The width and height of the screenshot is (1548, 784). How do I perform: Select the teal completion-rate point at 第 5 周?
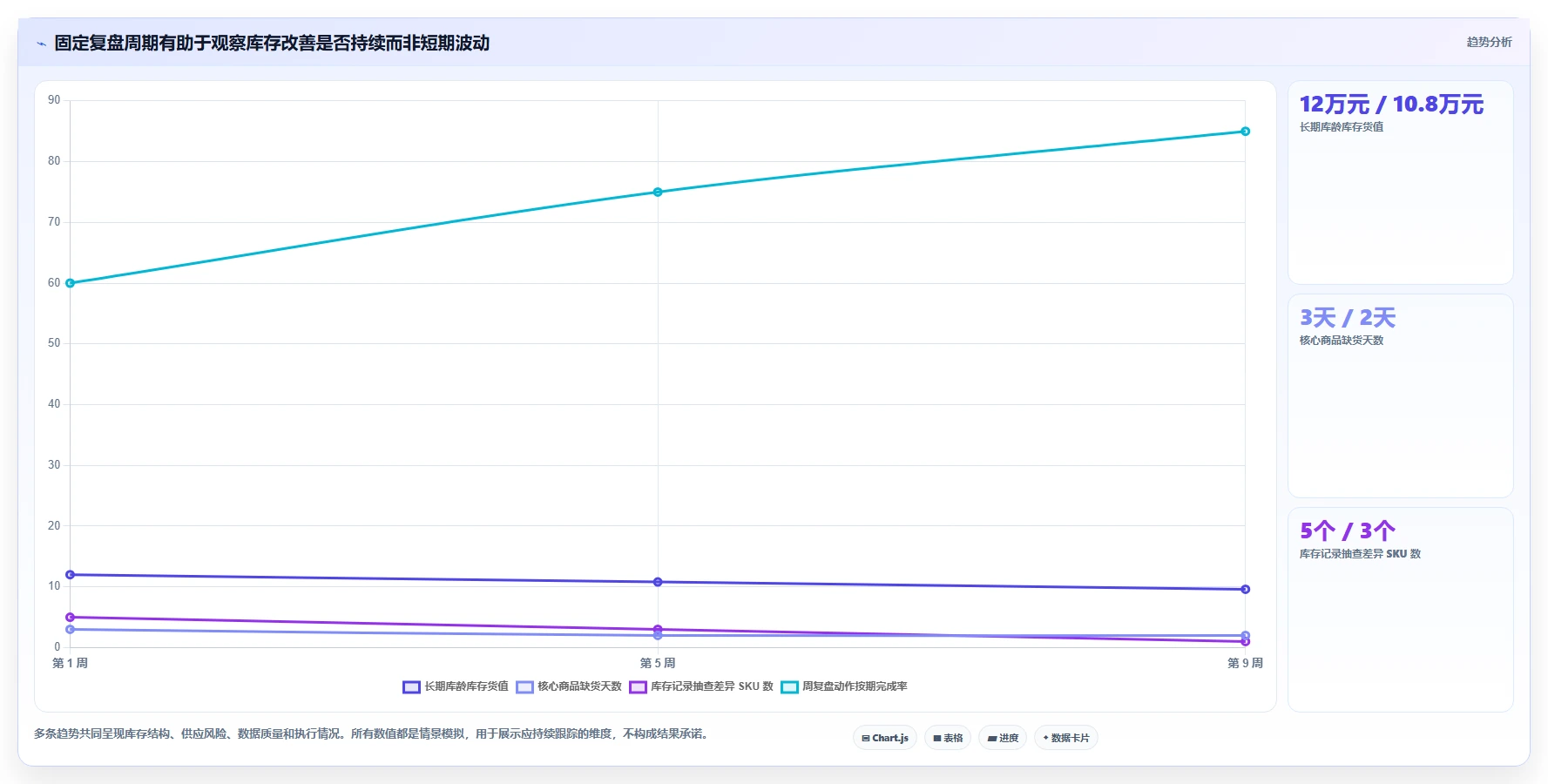[x=658, y=192]
